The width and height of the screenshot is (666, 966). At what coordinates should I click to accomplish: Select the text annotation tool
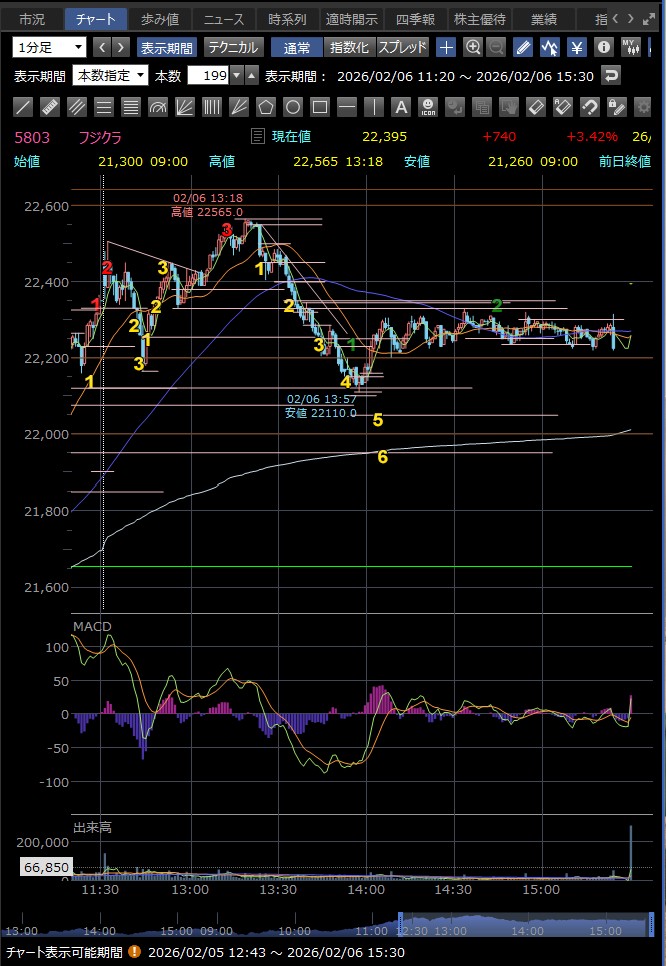click(400, 107)
